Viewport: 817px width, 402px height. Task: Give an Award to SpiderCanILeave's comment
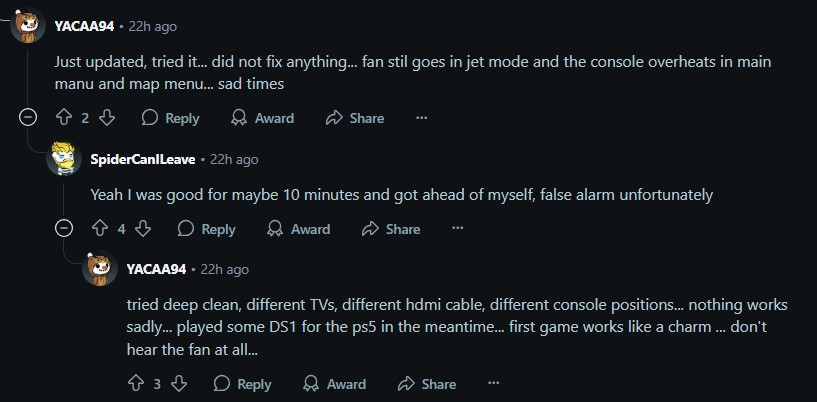299,229
